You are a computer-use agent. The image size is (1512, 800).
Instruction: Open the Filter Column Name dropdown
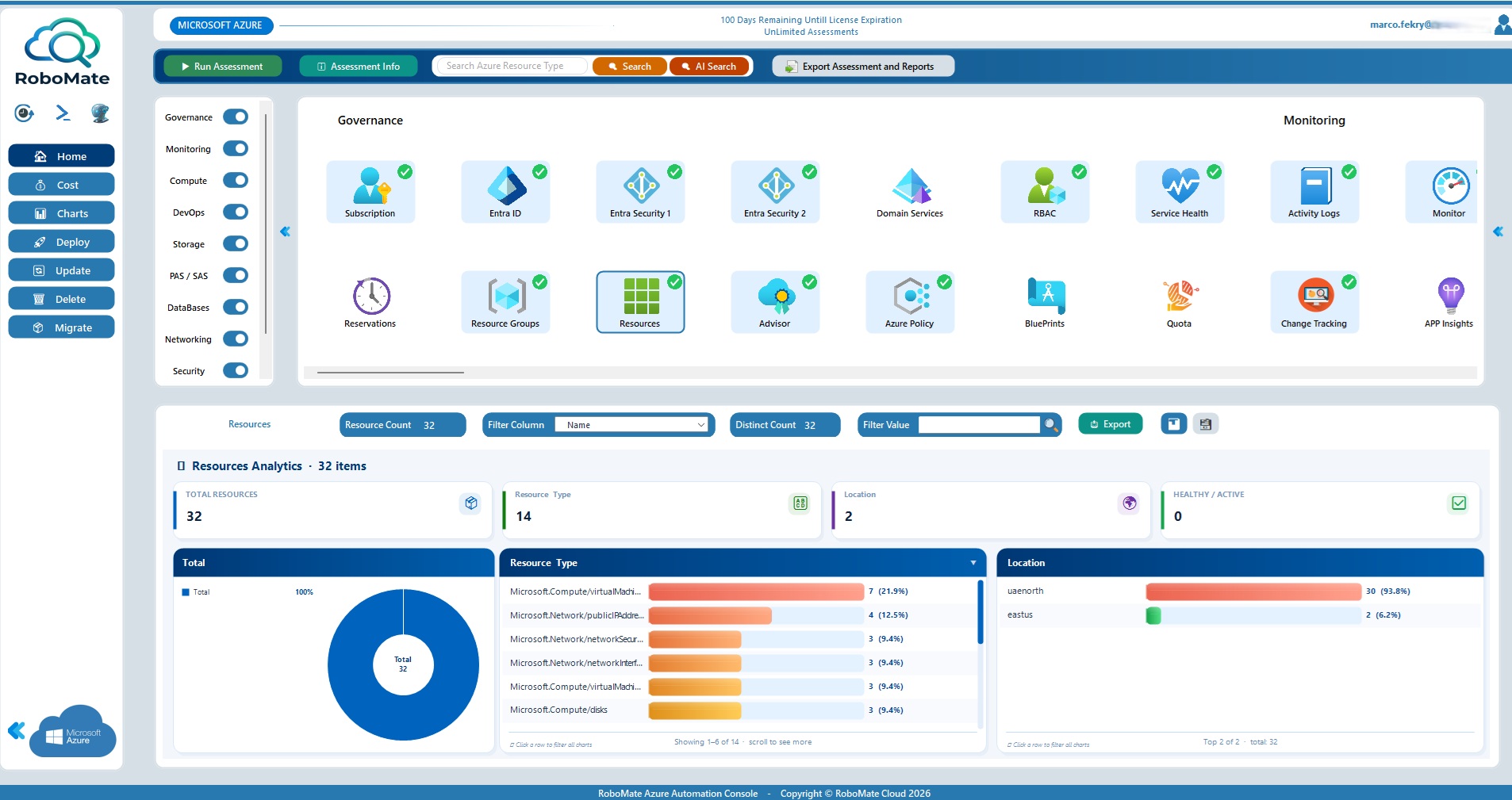point(631,425)
